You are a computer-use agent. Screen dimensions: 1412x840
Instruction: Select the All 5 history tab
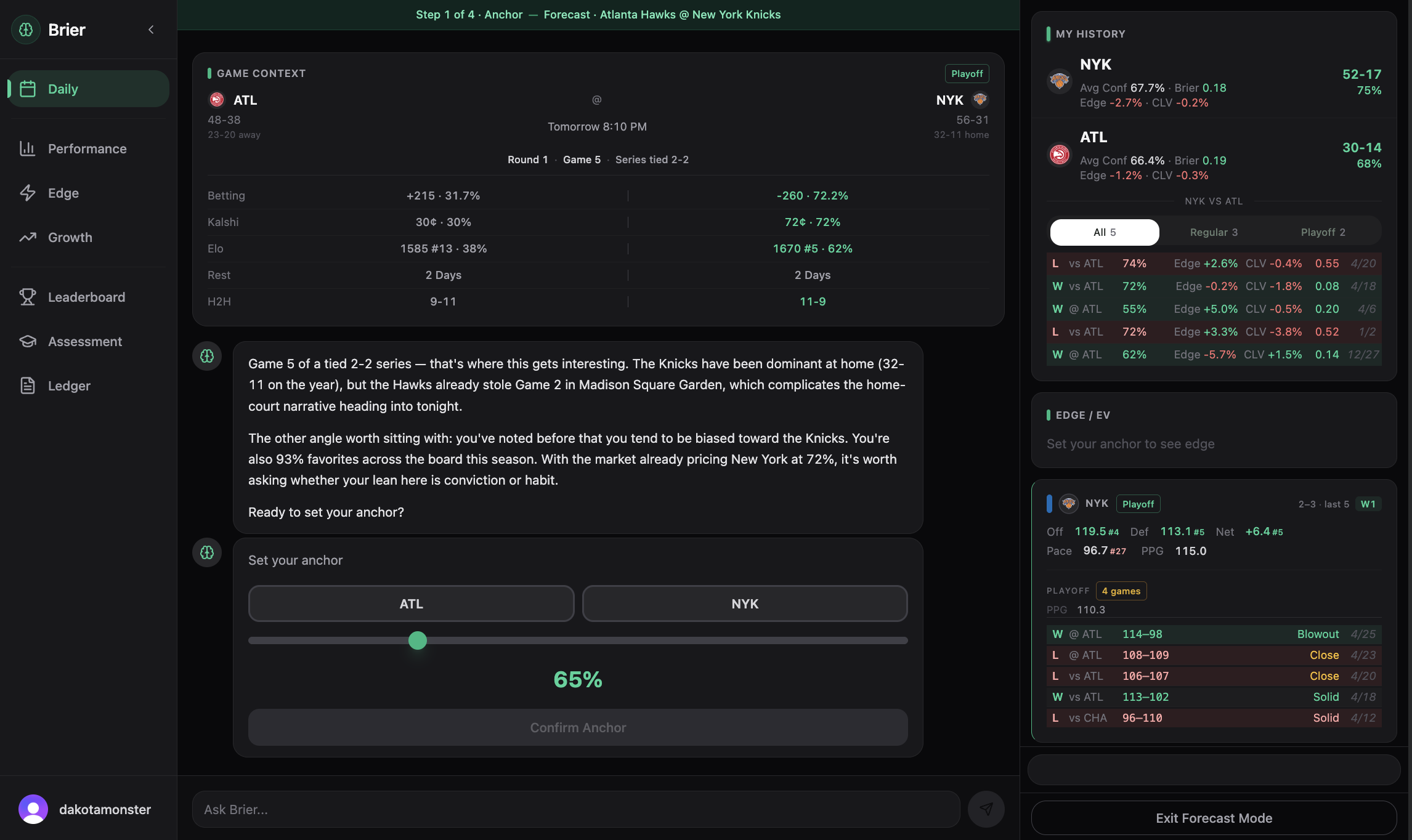coord(1105,232)
